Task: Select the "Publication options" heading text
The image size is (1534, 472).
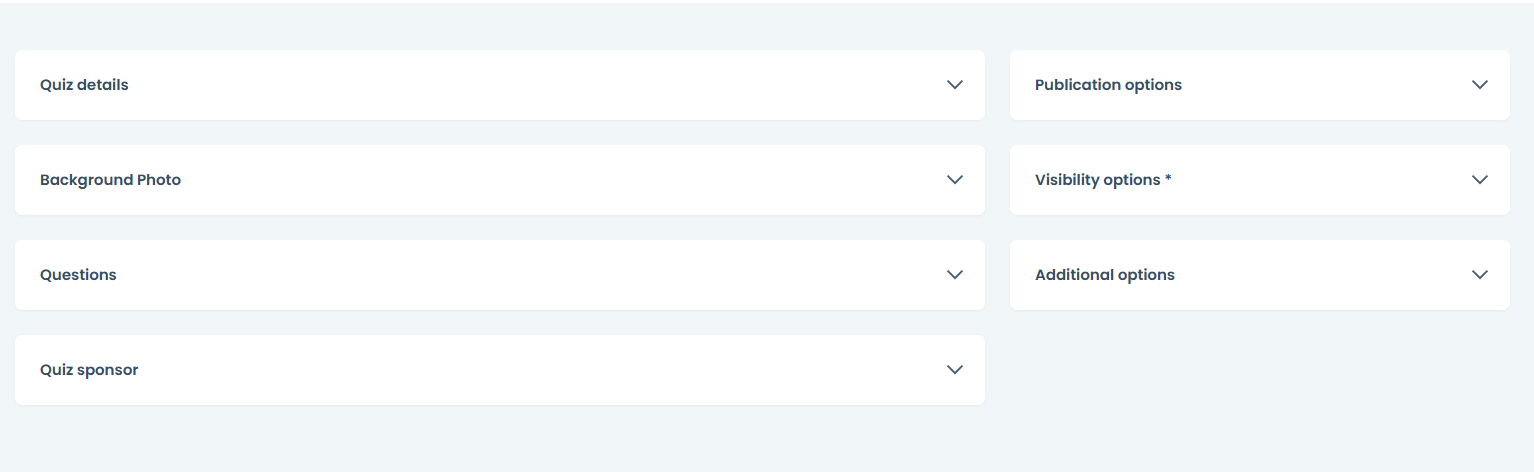Action: point(1108,85)
